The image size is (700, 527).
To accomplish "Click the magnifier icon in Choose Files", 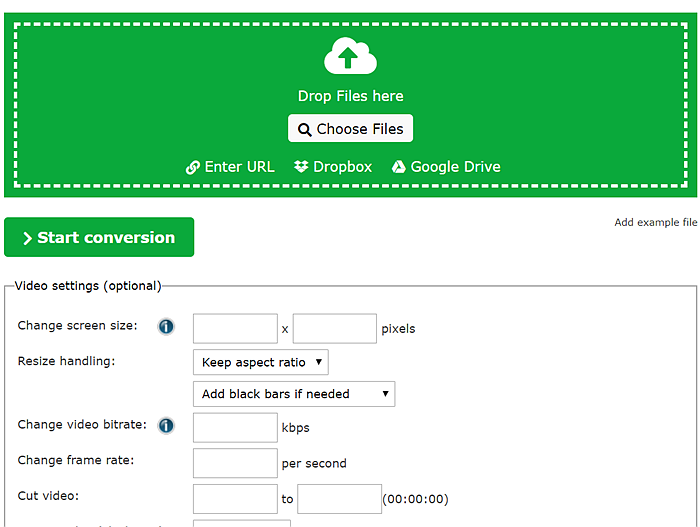I will (304, 130).
